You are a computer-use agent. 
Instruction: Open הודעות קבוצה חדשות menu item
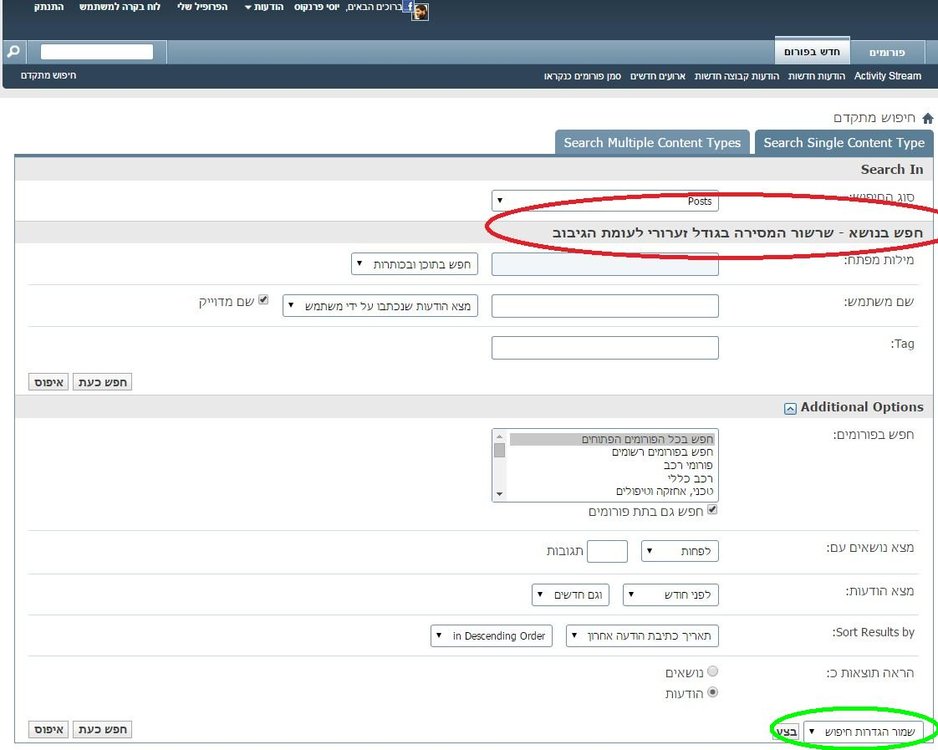pos(736,76)
